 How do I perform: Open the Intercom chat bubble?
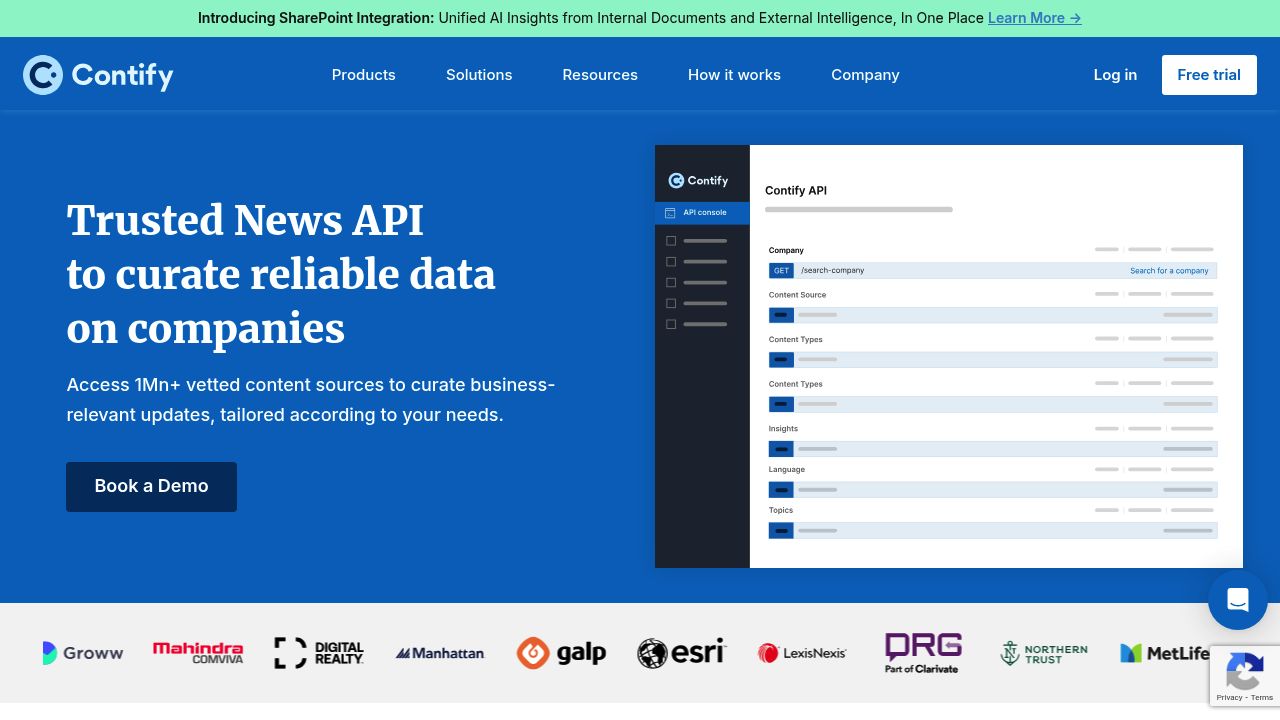(1238, 600)
